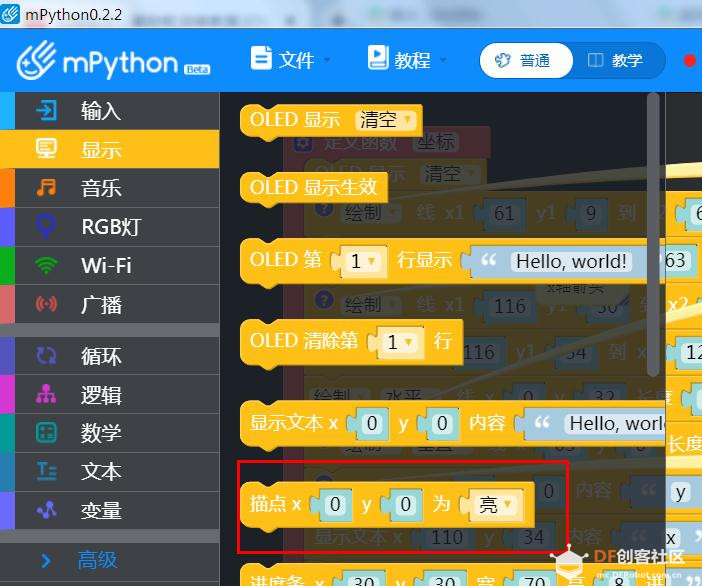Click the loop arrows icon
Screen dimensions: 702x586
46,356
